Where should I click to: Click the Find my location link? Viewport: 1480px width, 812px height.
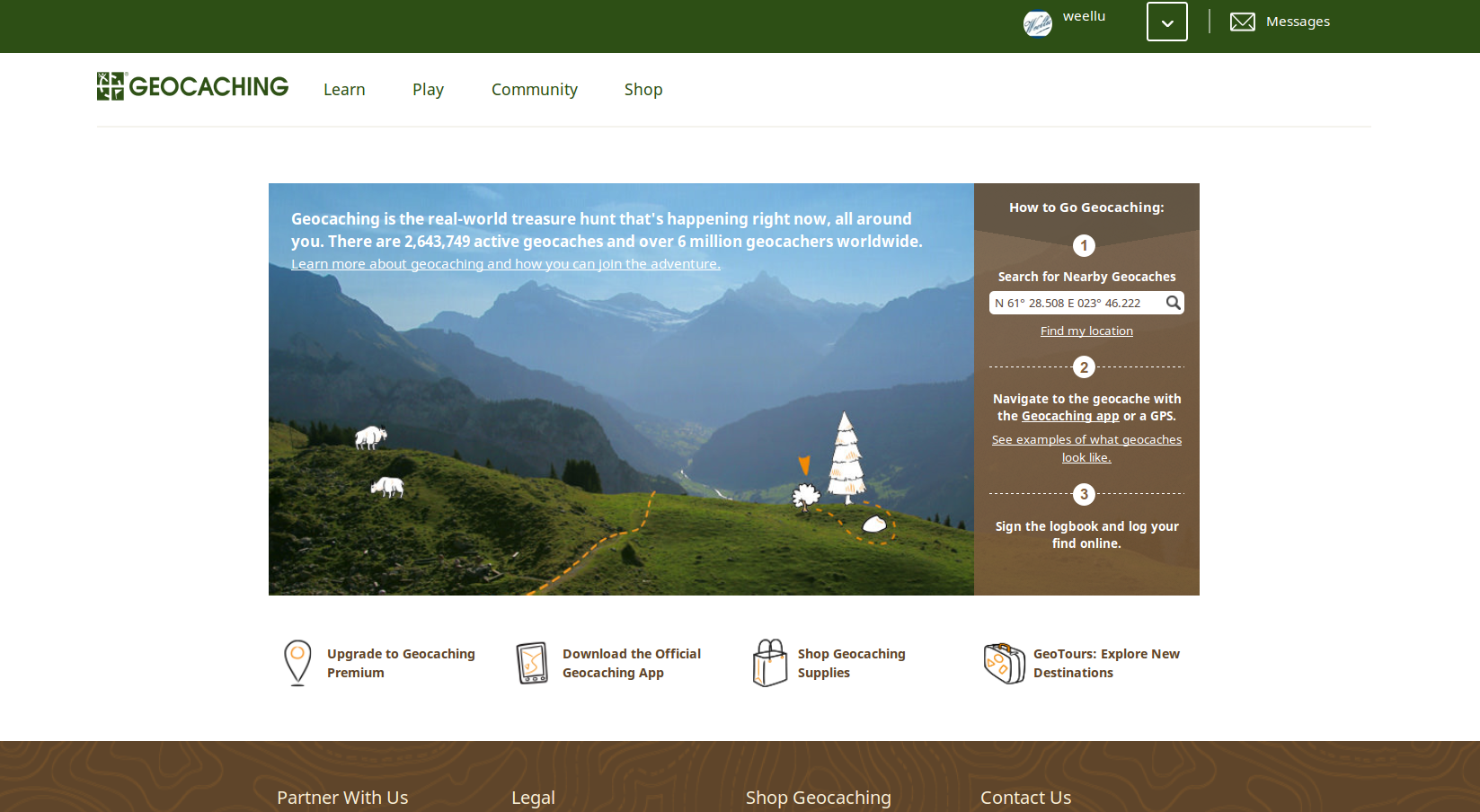[1086, 331]
